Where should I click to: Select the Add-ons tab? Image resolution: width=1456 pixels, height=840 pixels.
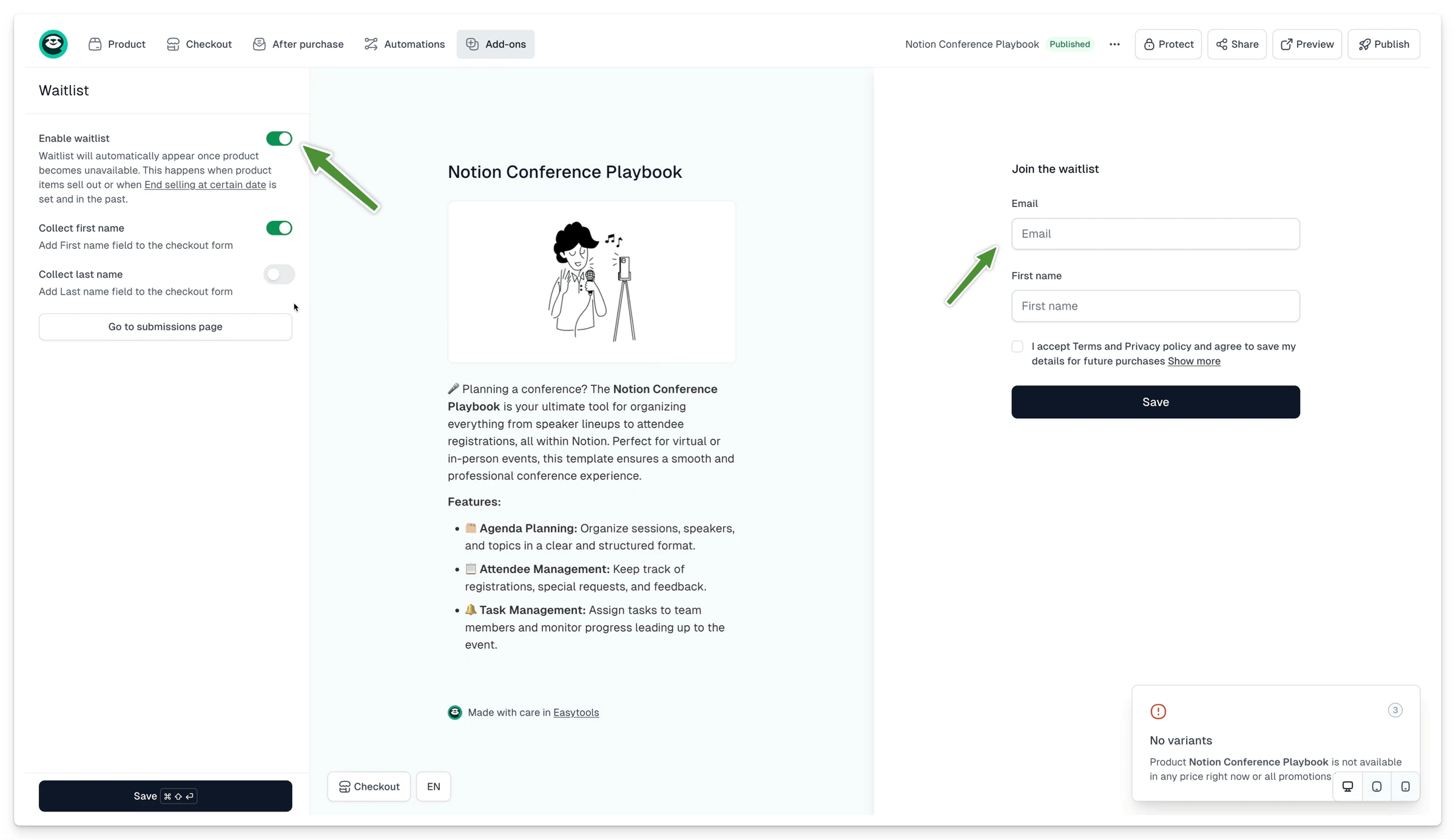pos(496,44)
